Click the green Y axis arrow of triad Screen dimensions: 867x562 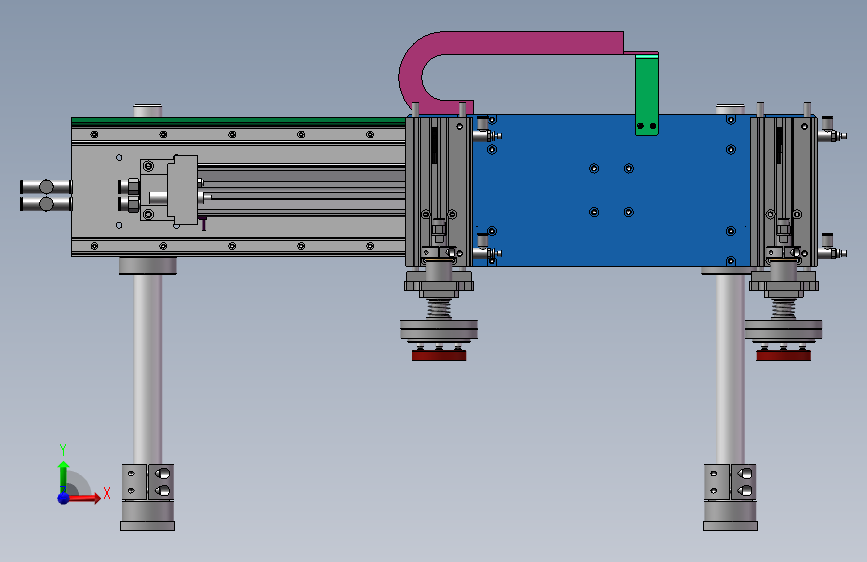coord(64,477)
